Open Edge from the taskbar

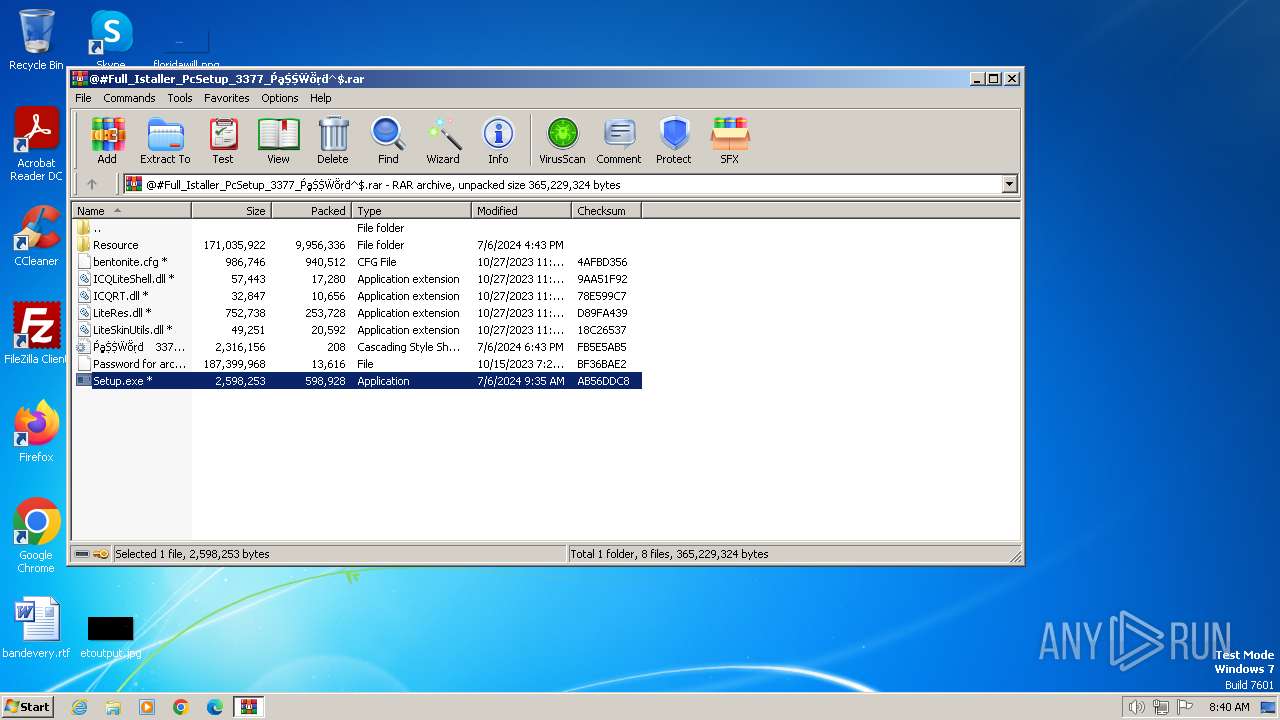(215, 707)
